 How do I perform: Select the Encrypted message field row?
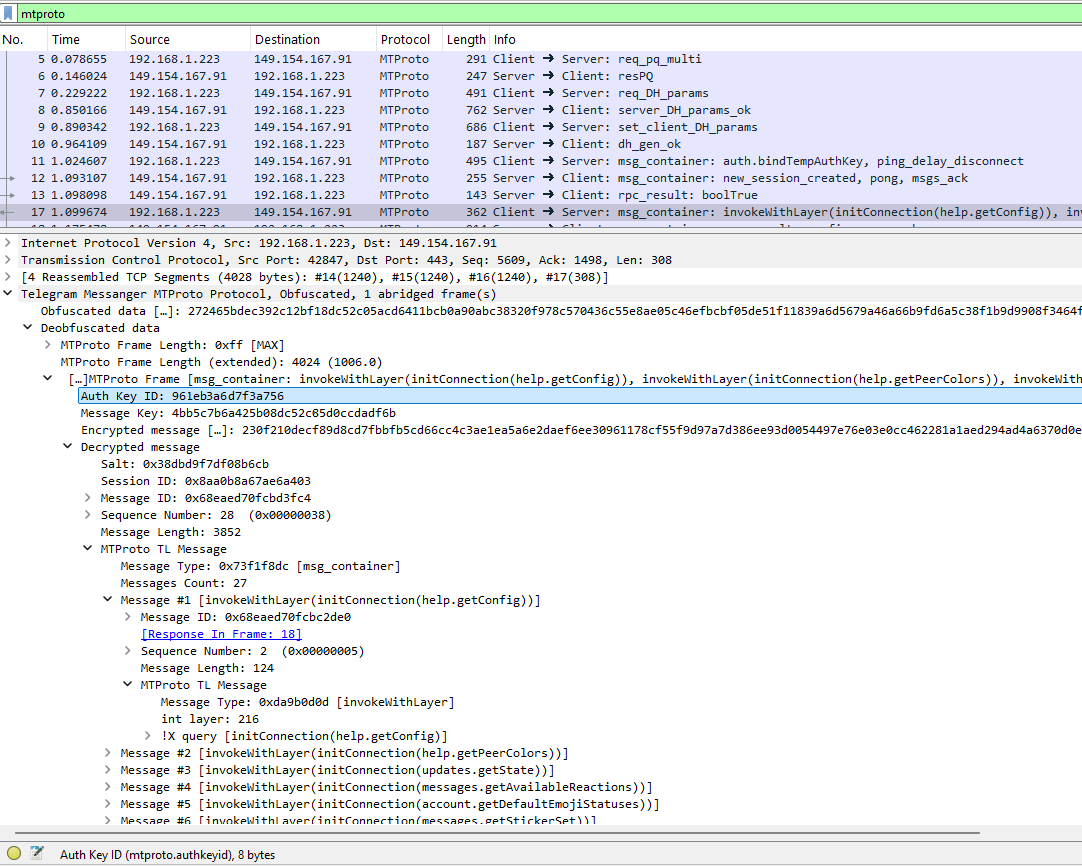coord(580,430)
